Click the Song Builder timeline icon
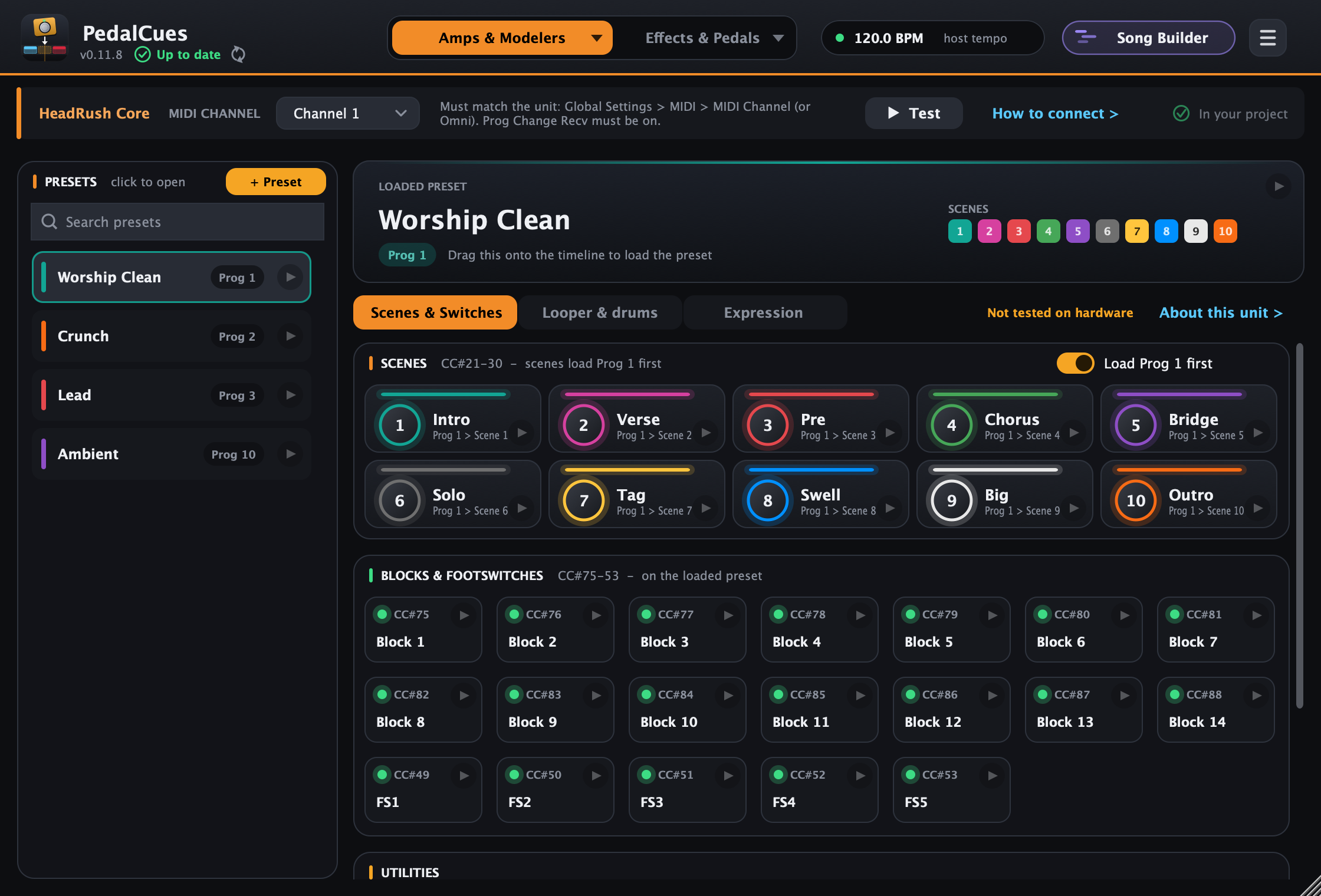Viewport: 1321px width, 896px height. (1085, 38)
